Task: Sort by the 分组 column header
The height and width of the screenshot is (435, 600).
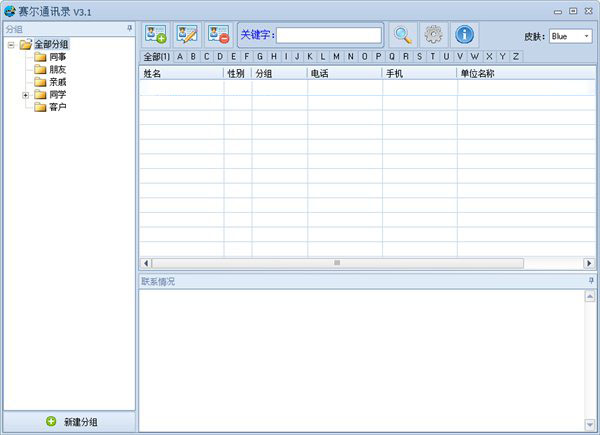Action: pyautogui.click(x=280, y=73)
